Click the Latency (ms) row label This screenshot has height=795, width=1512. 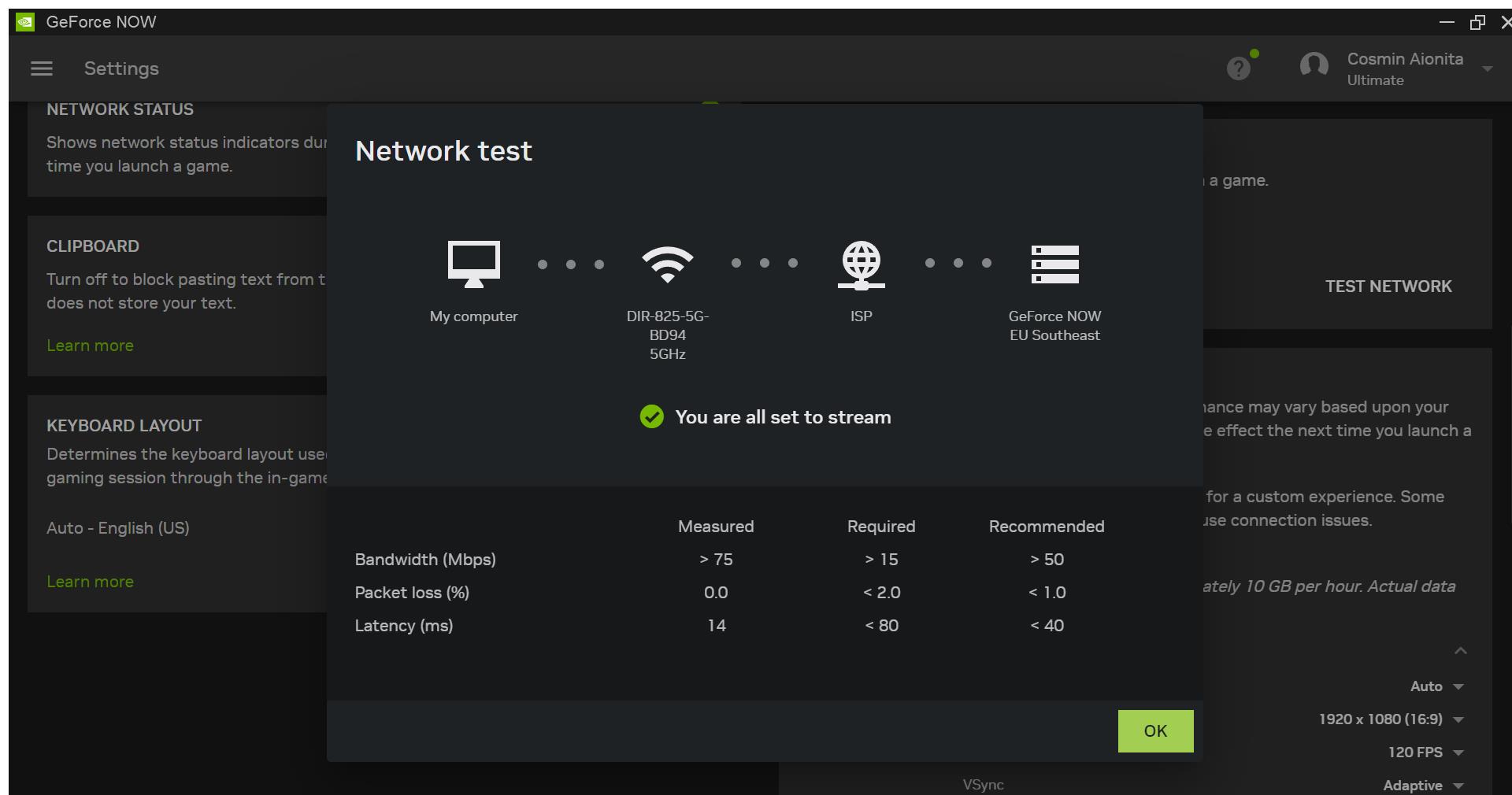pos(403,626)
